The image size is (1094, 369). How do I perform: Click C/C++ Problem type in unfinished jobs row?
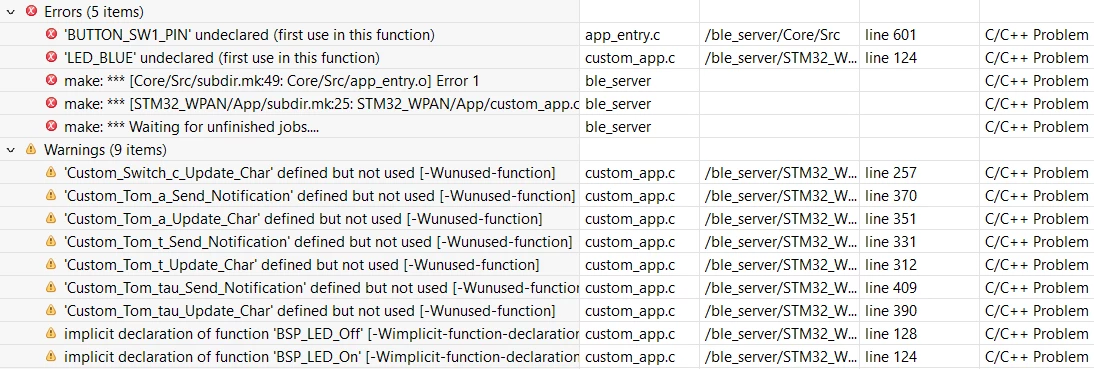coord(1037,126)
